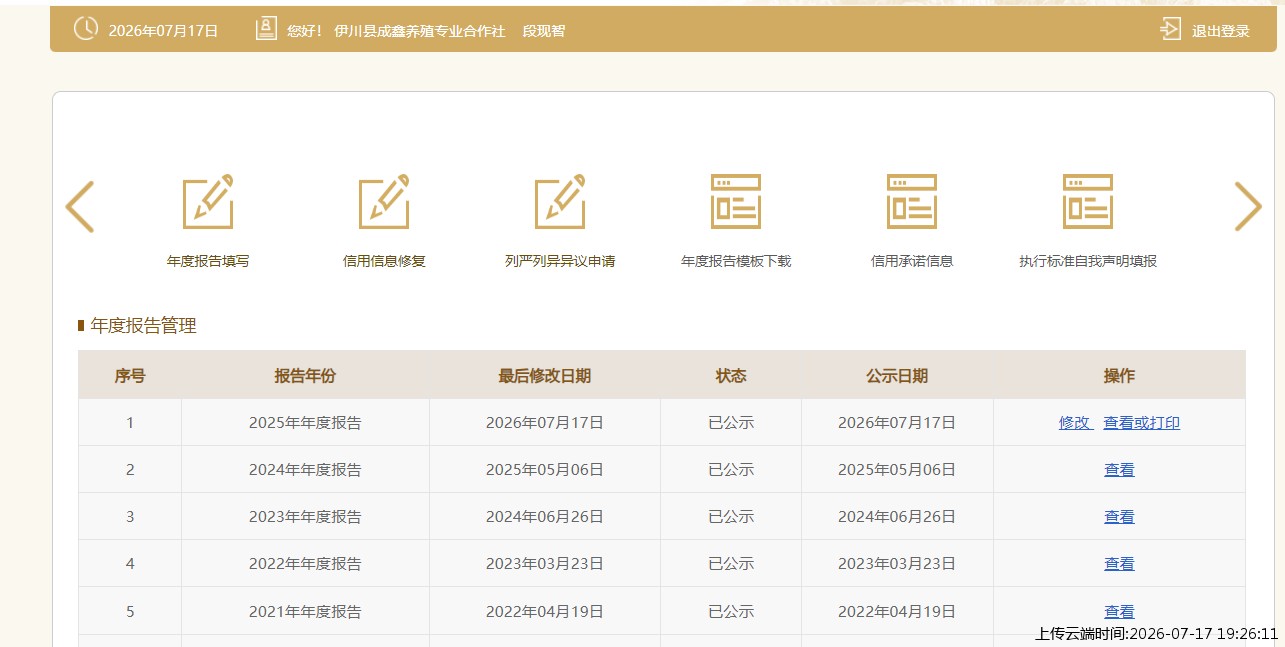This screenshot has width=1285, height=647.
Task: Click the 最后修改日期 column header
Action: (545, 376)
